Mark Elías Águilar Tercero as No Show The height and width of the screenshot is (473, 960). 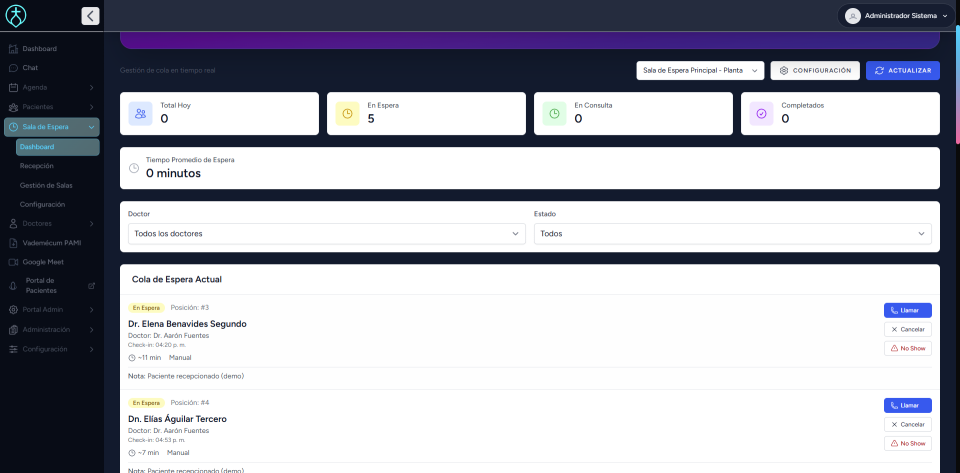(x=907, y=443)
